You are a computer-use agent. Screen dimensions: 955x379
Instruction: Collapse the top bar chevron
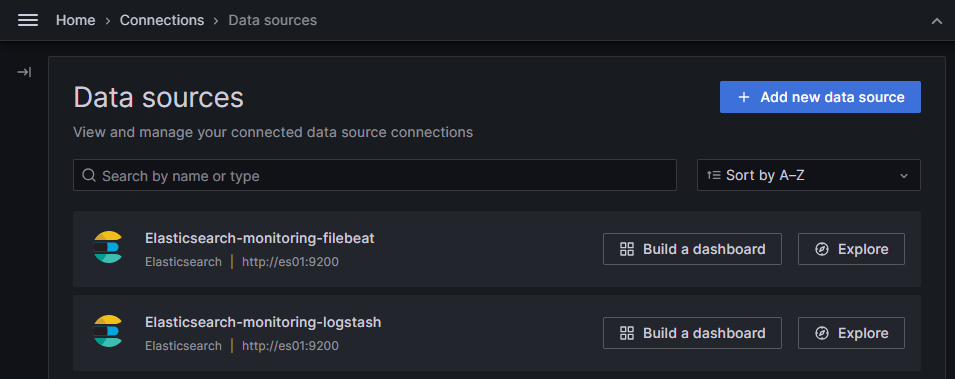[x=937, y=21]
